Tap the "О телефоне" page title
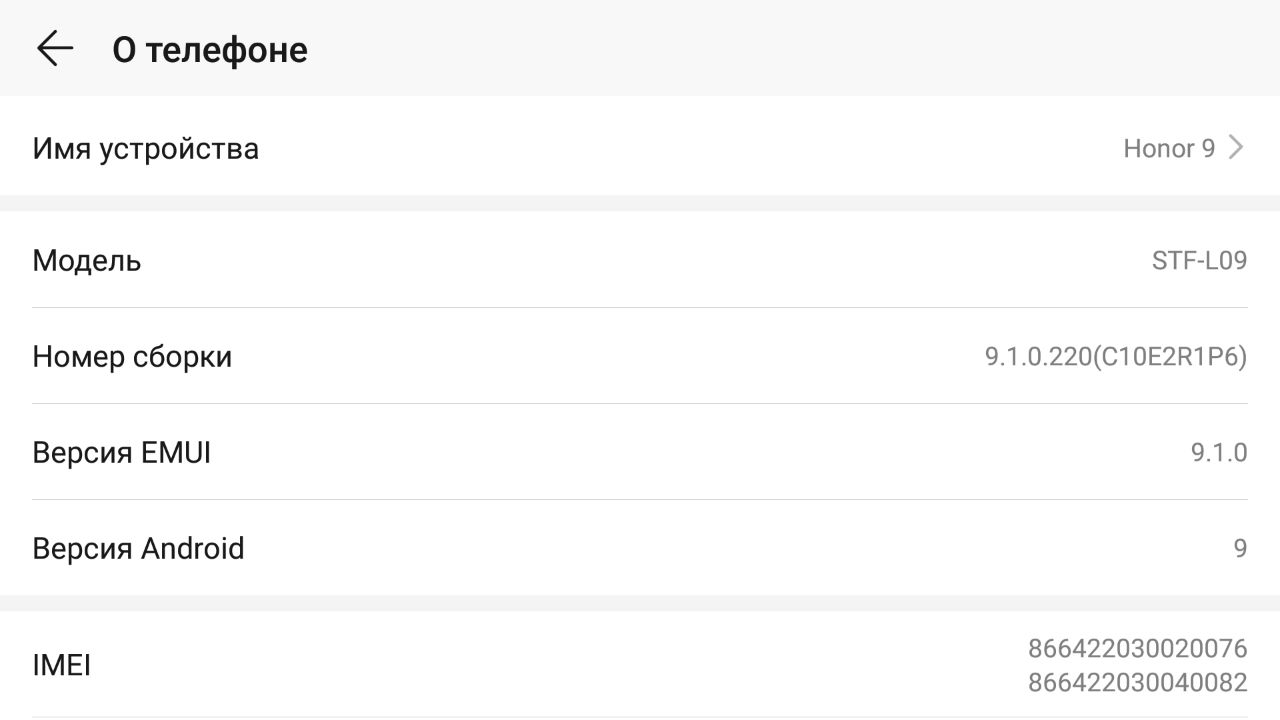The width and height of the screenshot is (1280, 720). tap(210, 49)
